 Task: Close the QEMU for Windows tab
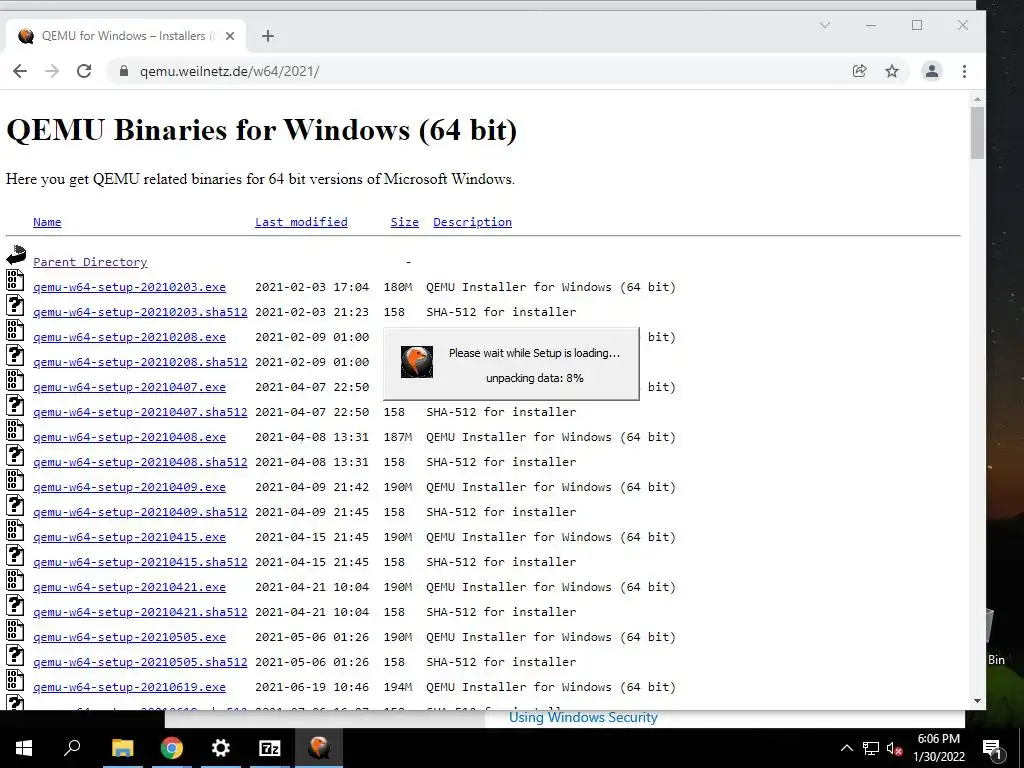pos(230,36)
